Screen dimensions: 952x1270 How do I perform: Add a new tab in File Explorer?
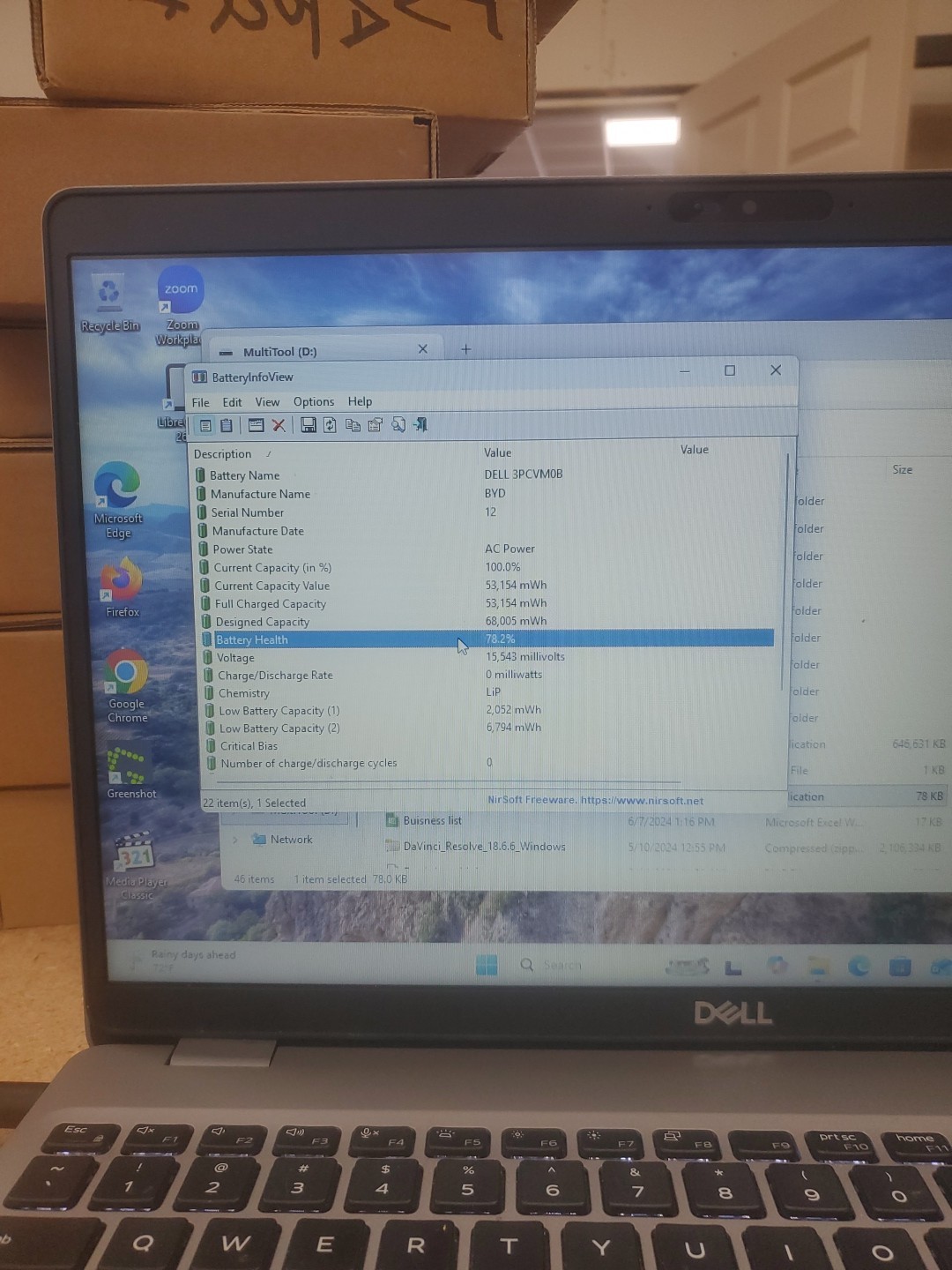(465, 349)
